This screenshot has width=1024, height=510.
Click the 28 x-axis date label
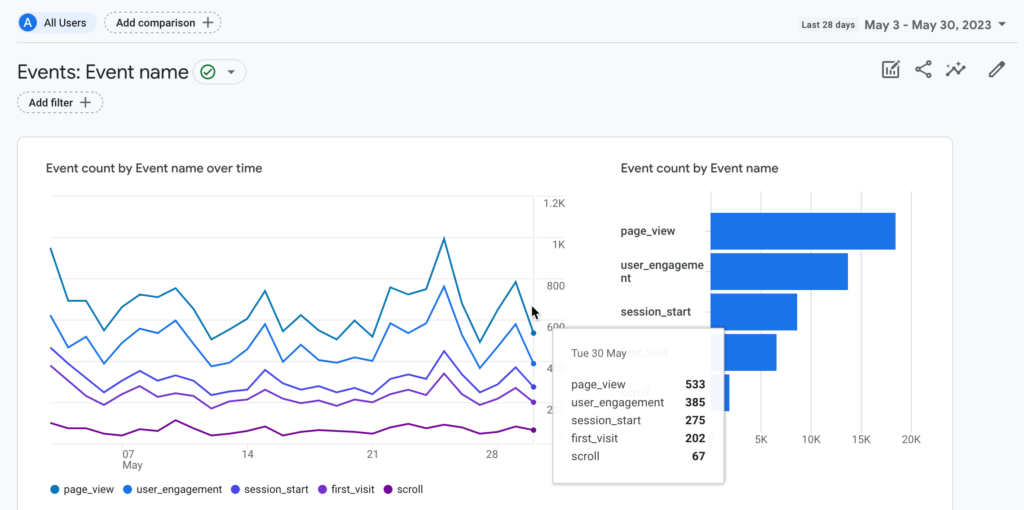(x=494, y=454)
